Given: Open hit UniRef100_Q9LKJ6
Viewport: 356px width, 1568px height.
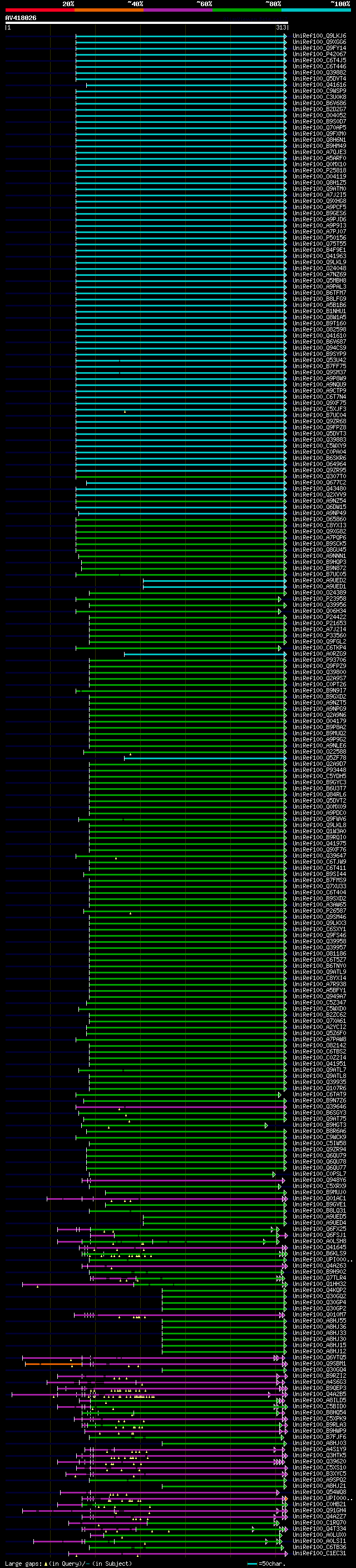Looking at the screenshot, I should point(319,36).
